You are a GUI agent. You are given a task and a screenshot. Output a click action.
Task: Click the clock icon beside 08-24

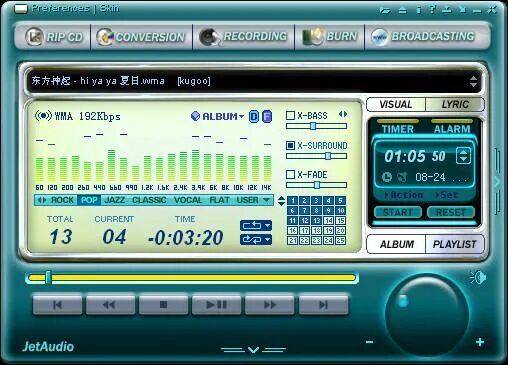pos(386,177)
